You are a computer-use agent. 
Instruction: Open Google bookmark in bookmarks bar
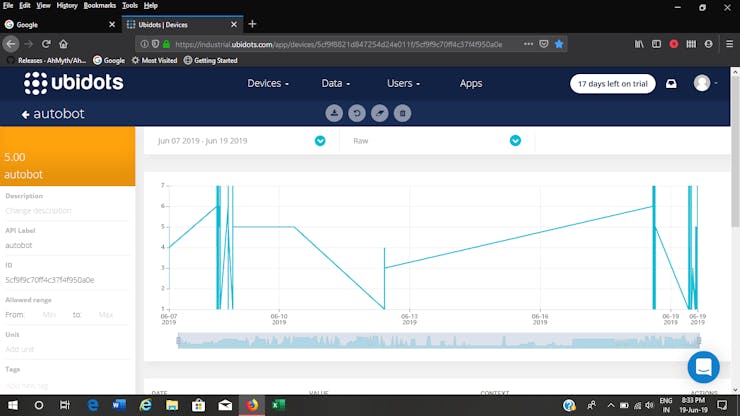[109, 60]
